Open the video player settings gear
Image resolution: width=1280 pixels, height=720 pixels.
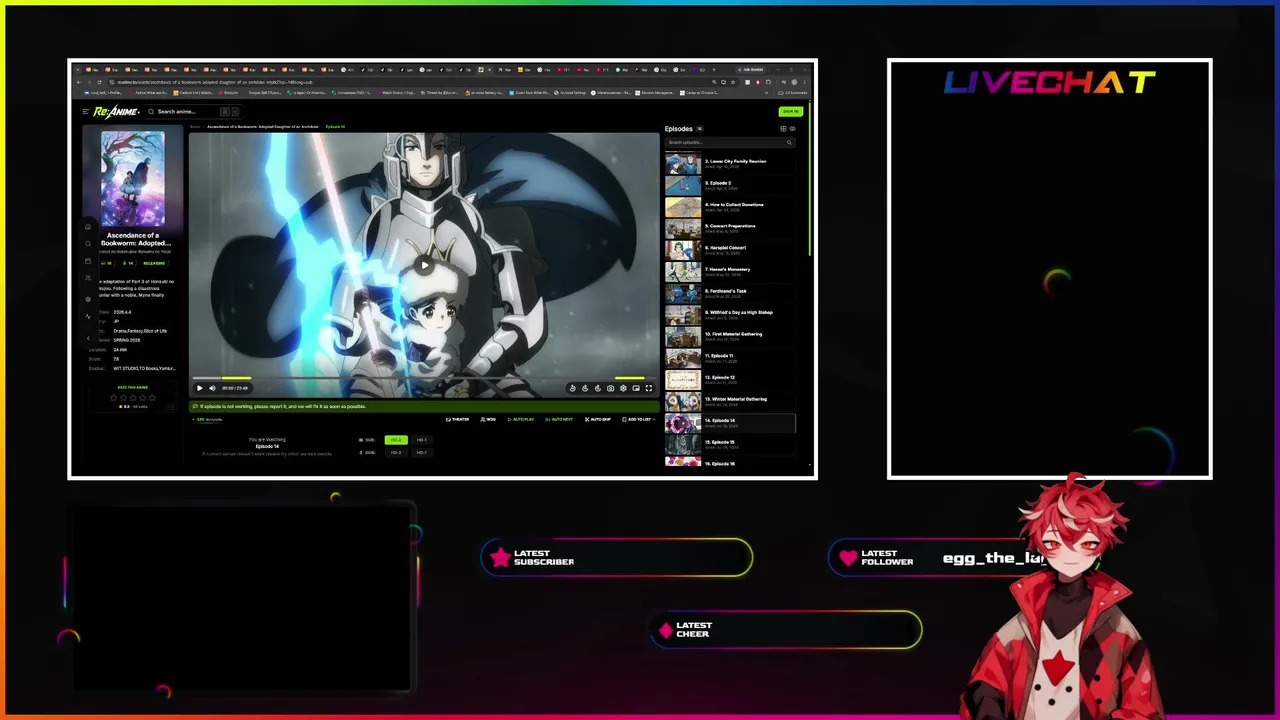[x=623, y=388]
